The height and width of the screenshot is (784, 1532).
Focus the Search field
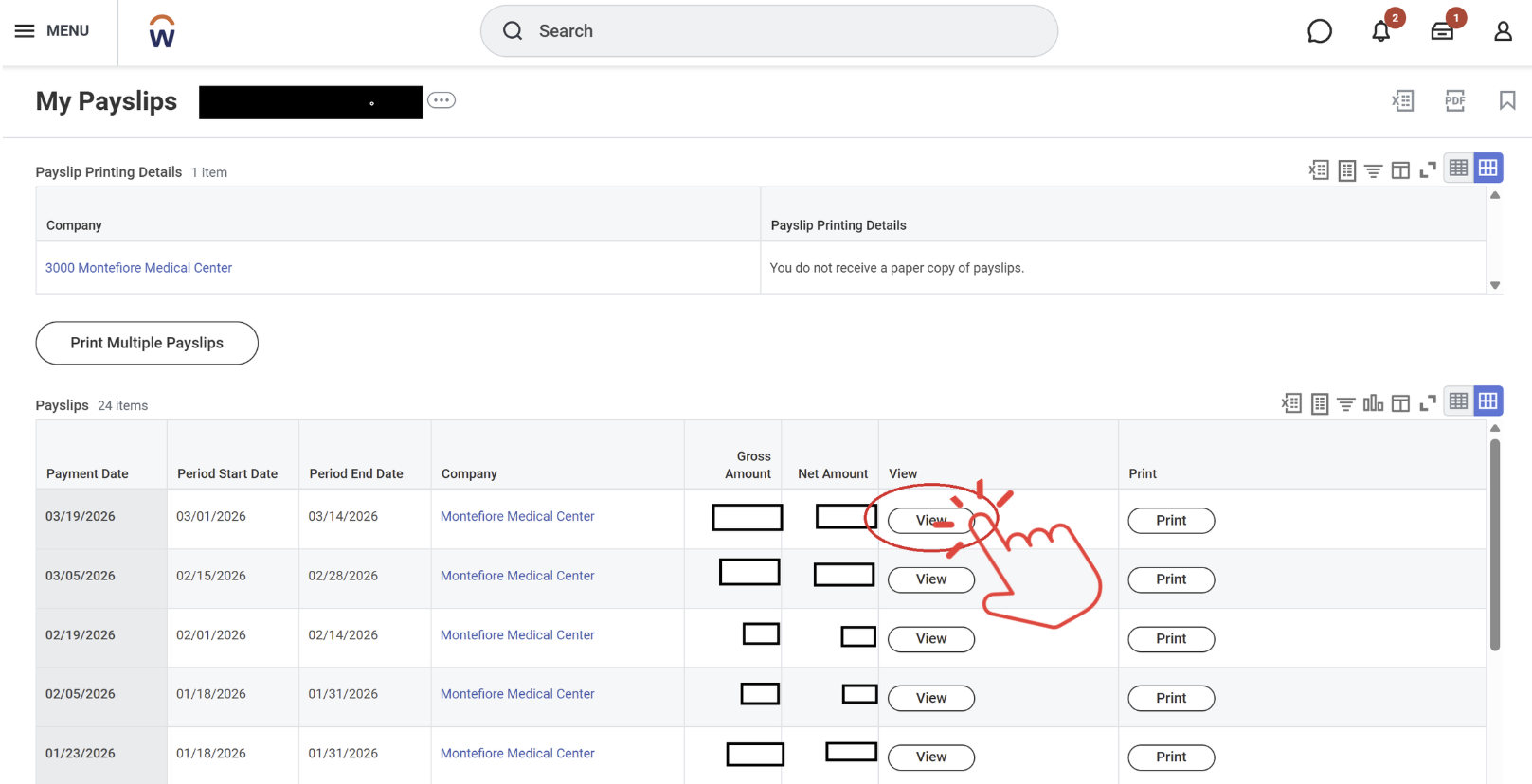(x=768, y=31)
